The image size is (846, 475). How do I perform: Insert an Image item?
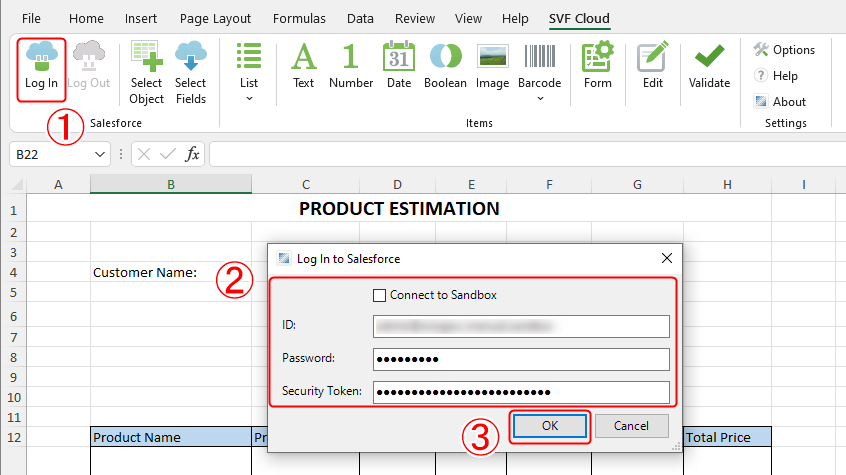tap(492, 66)
